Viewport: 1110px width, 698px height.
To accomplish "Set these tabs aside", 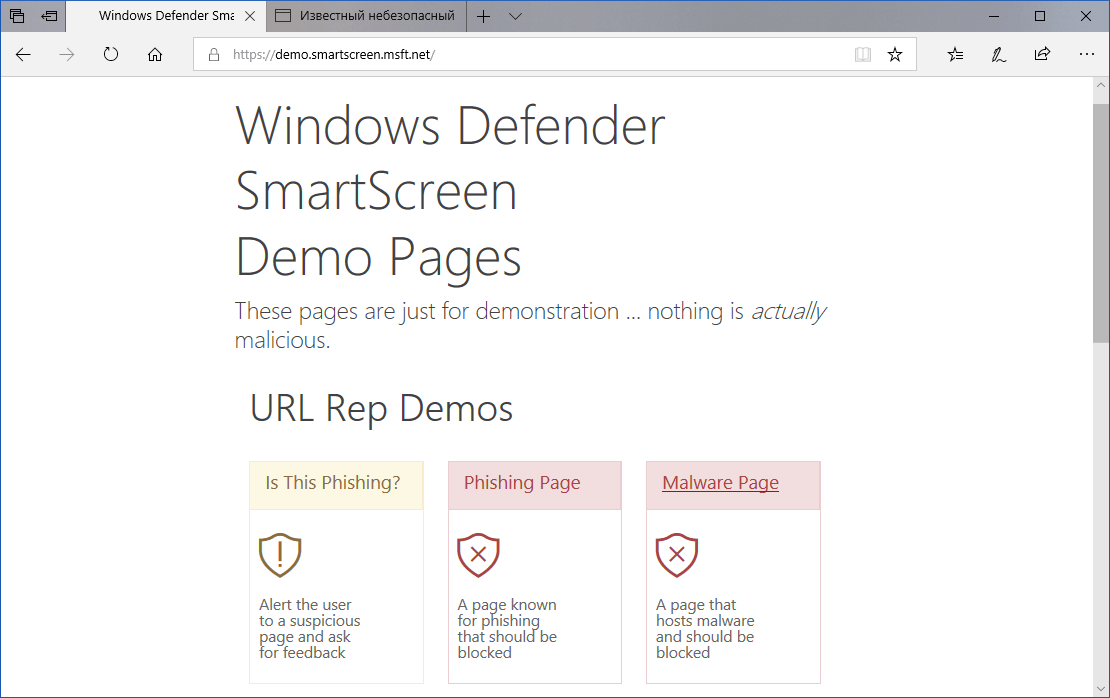I will (x=16, y=16).
